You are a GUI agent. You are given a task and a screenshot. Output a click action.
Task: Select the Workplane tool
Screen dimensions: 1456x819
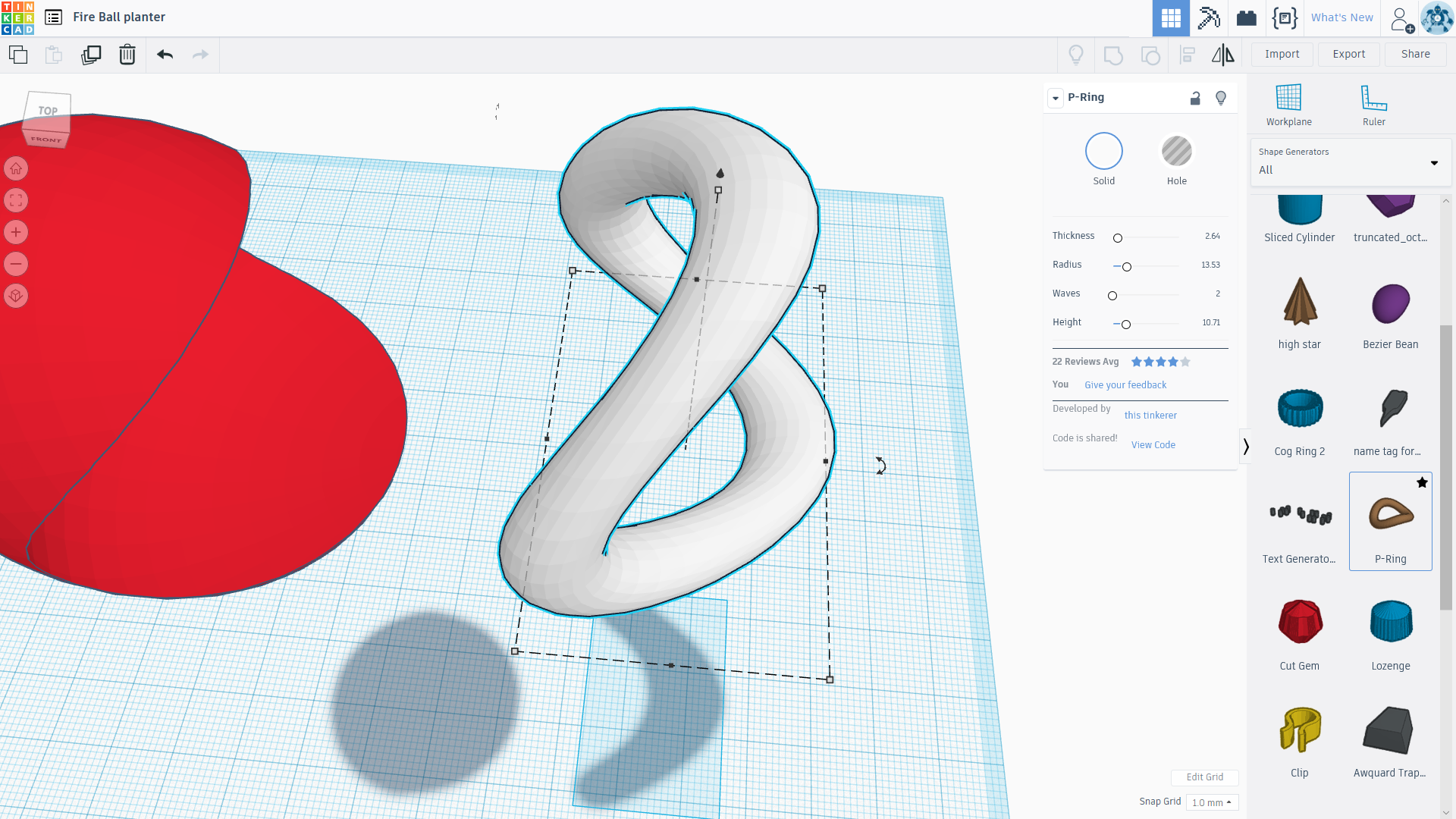(x=1288, y=105)
